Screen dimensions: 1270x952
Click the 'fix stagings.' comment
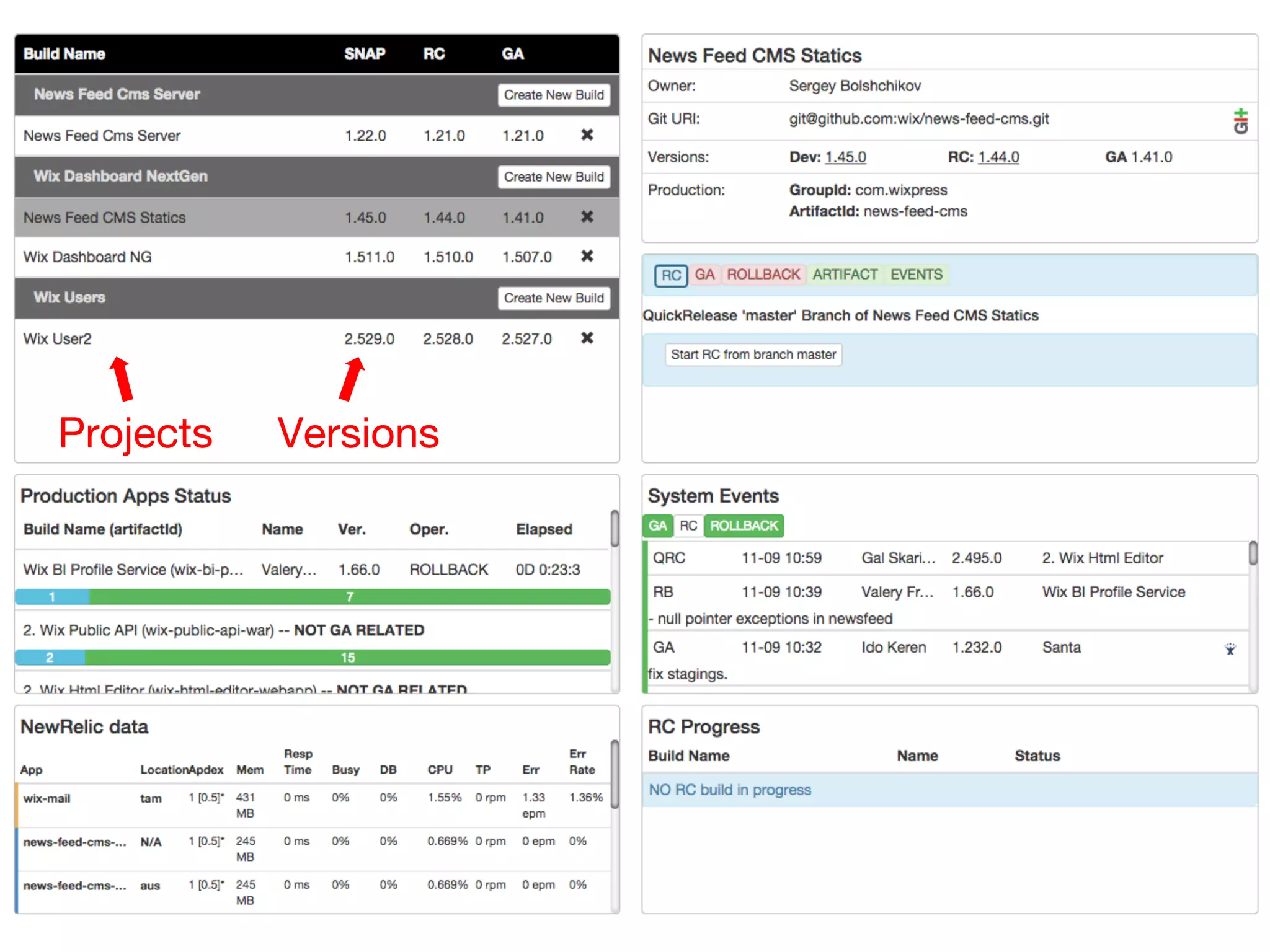688,674
